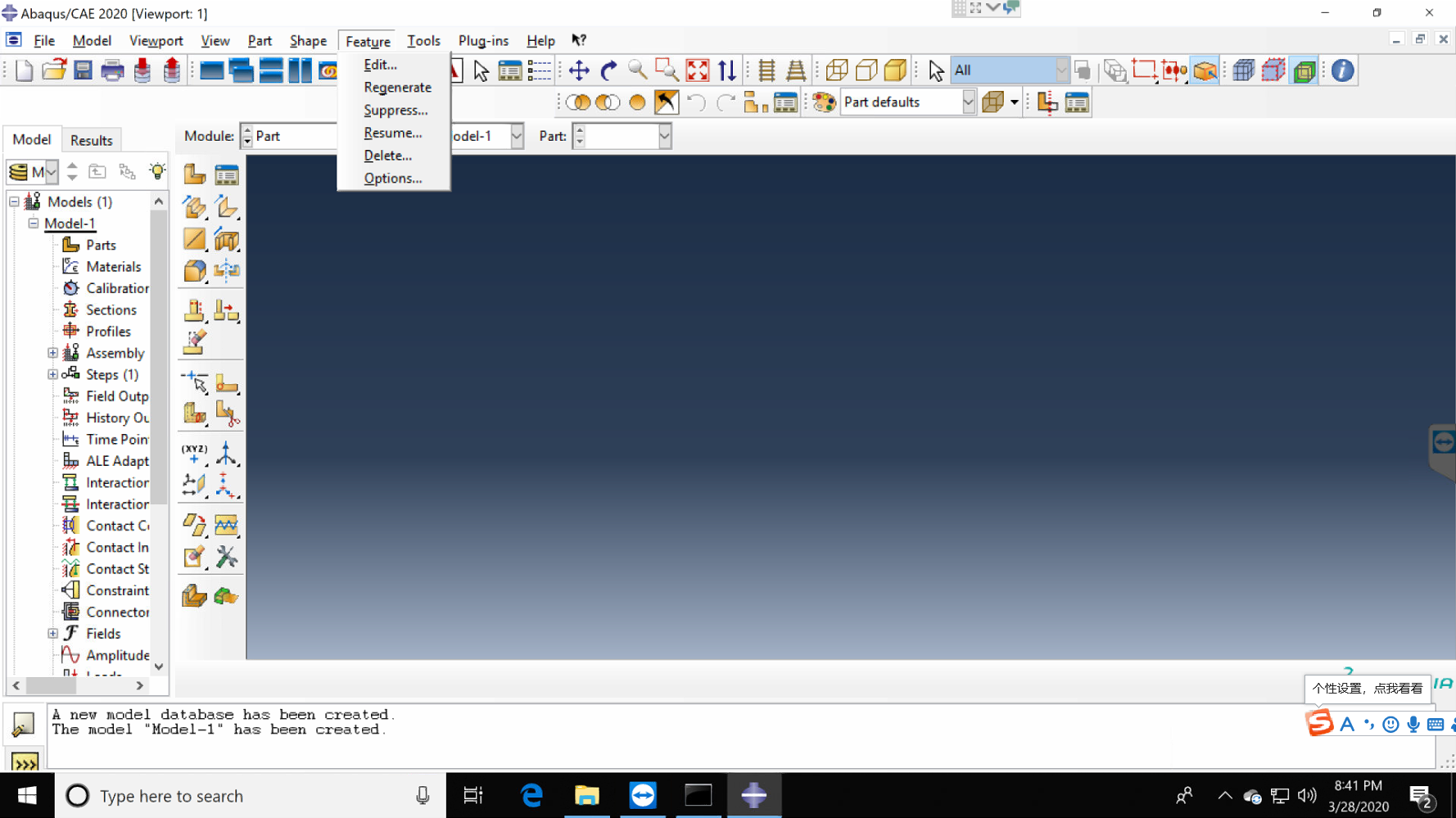The image size is (1456, 818).
Task: Click the Redo arrow icon
Action: [726, 102]
